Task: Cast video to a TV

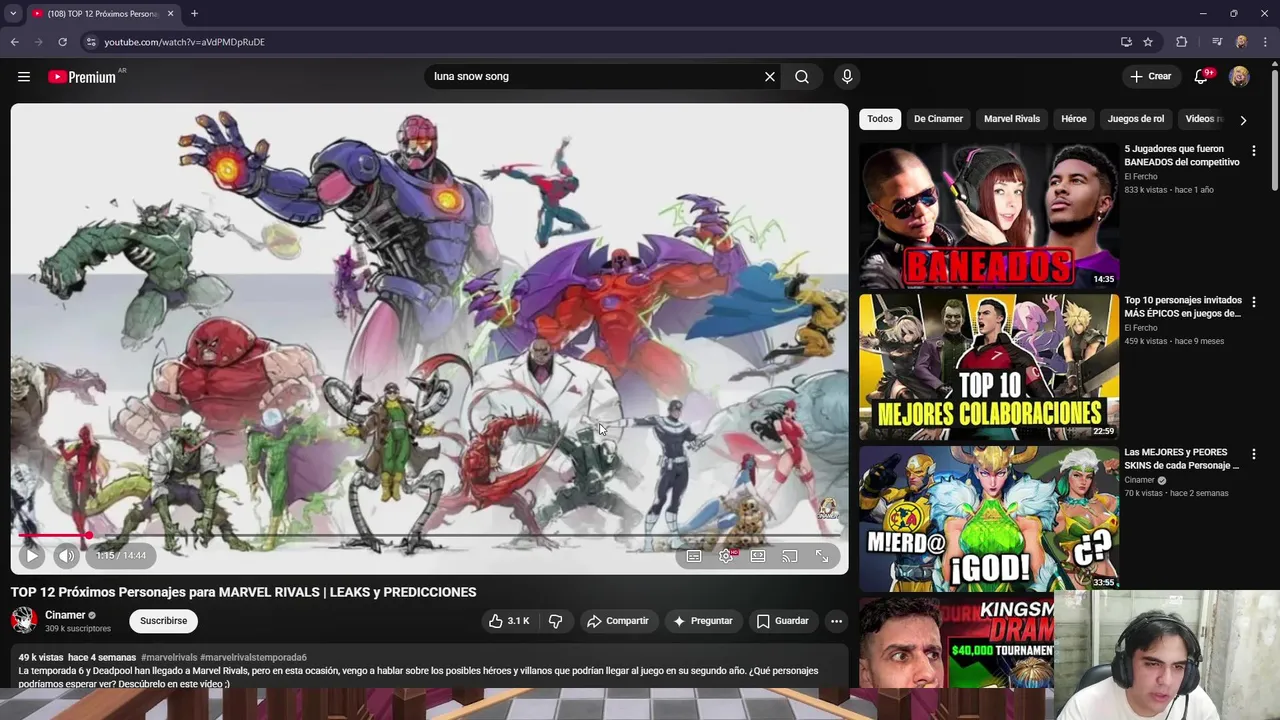Action: [790, 556]
